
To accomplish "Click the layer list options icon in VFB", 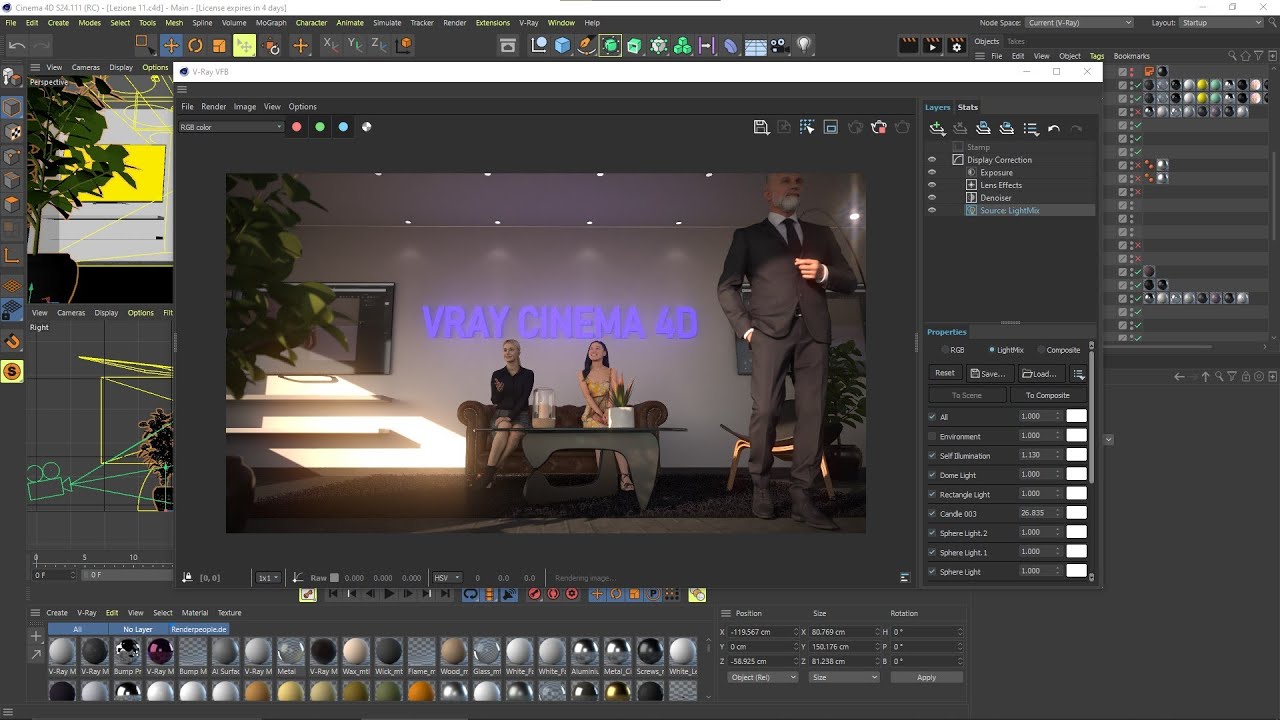I will click(x=1031, y=128).
